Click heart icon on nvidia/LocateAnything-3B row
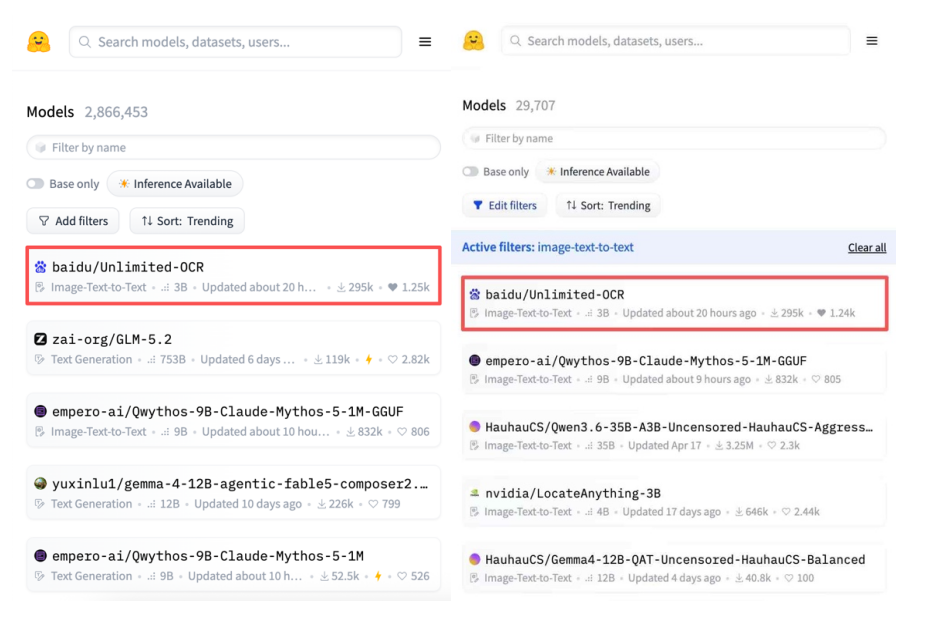Image resolution: width=933 pixels, height=623 pixels. pyautogui.click(x=786, y=512)
